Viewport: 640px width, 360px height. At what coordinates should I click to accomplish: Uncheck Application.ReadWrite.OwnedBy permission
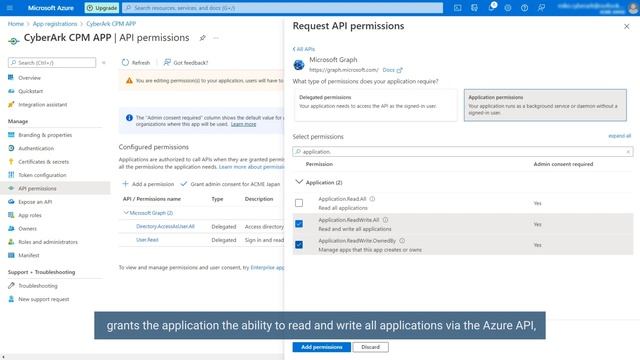pos(299,244)
